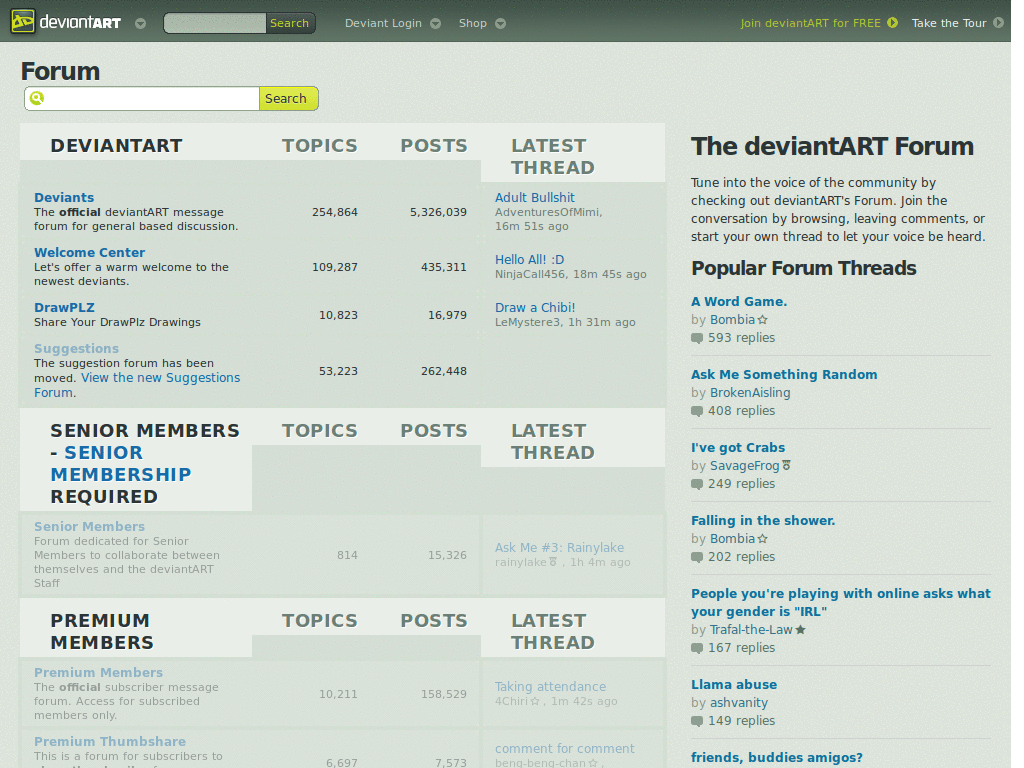
Task: Click the star icon next to Bombia under Falling in the shower
Action: [763, 539]
